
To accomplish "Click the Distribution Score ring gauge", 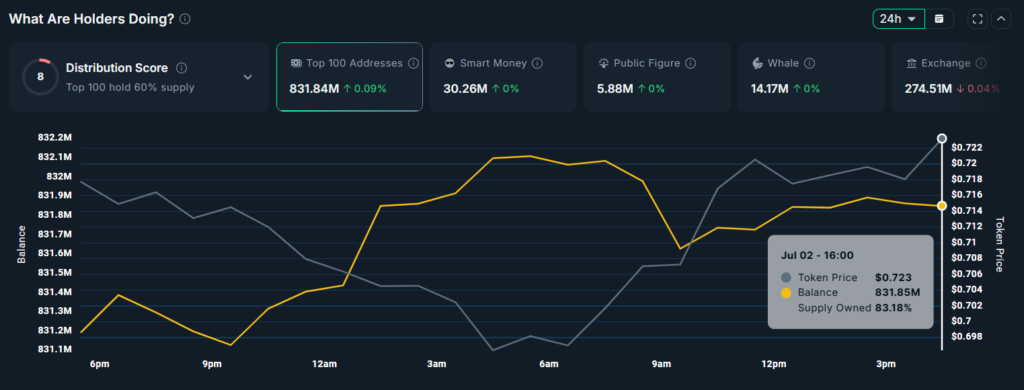I will point(40,76).
